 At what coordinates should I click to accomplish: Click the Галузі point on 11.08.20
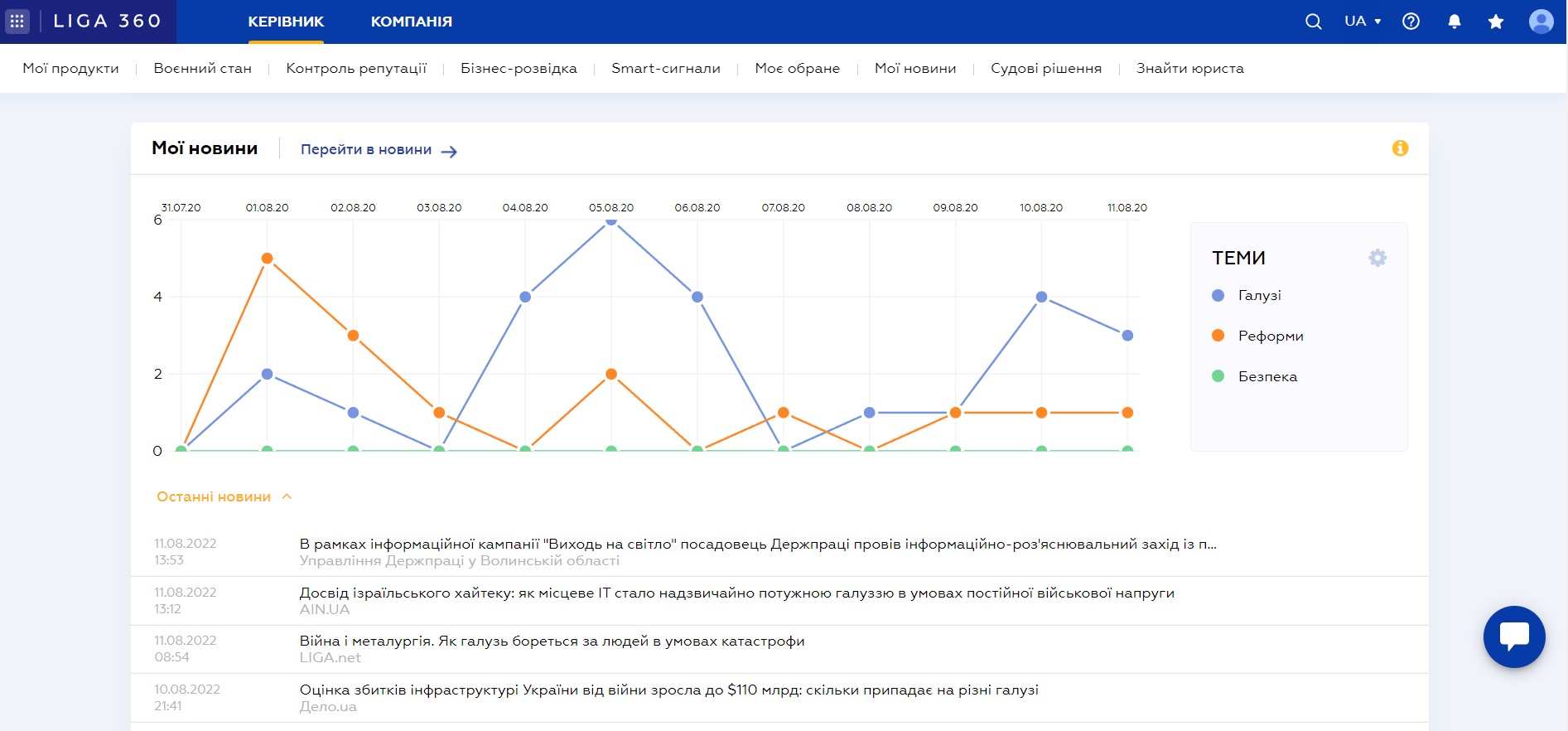[1127, 336]
